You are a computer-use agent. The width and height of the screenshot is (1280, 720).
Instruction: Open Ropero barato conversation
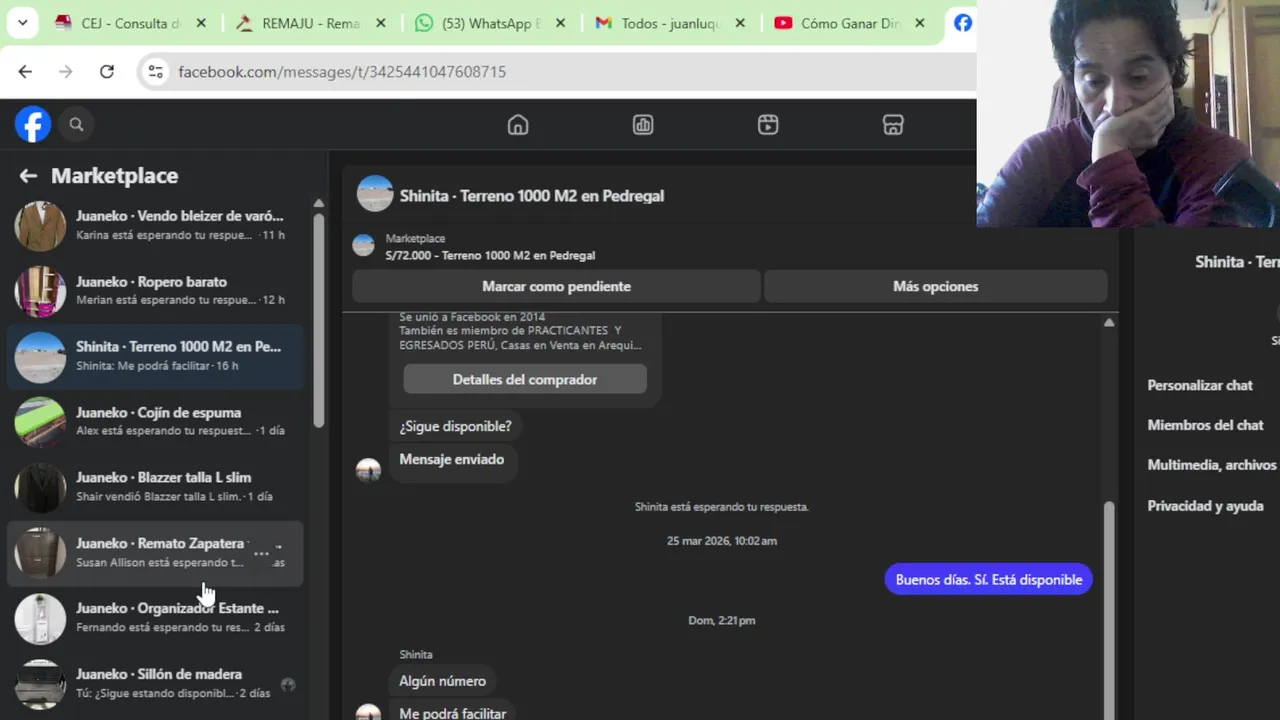(155, 291)
